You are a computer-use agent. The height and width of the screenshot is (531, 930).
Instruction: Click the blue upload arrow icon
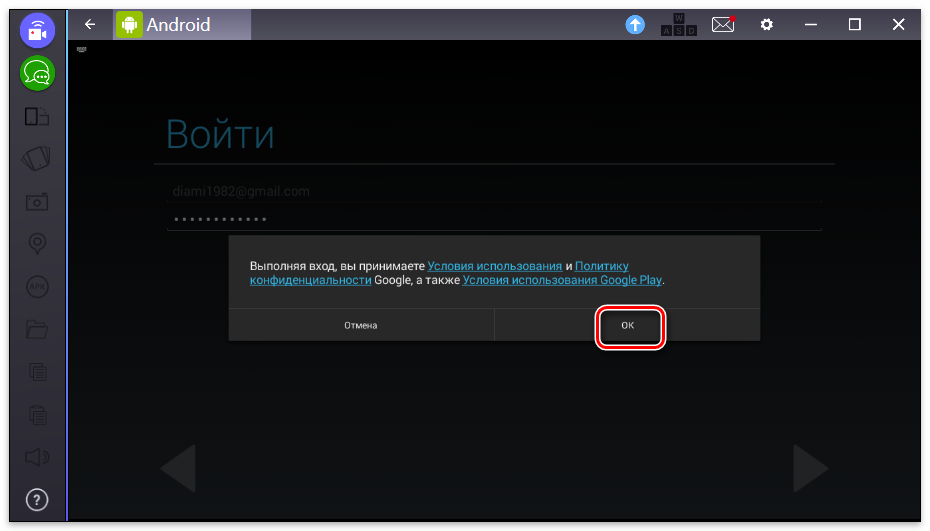(635, 25)
